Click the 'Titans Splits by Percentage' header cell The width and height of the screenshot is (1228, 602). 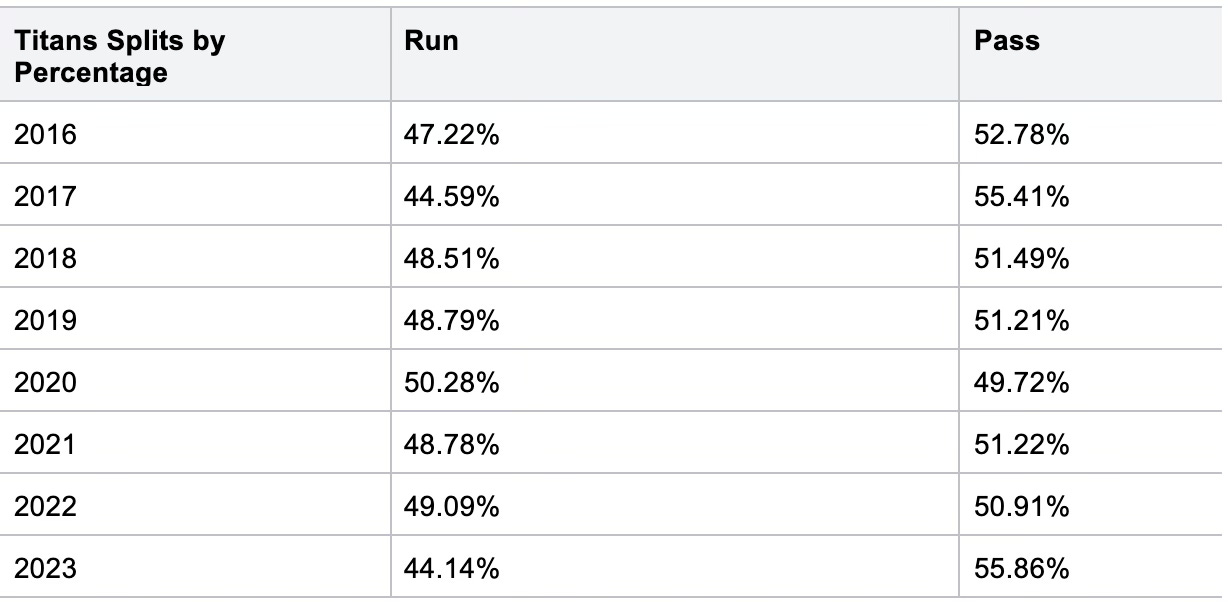(196, 55)
